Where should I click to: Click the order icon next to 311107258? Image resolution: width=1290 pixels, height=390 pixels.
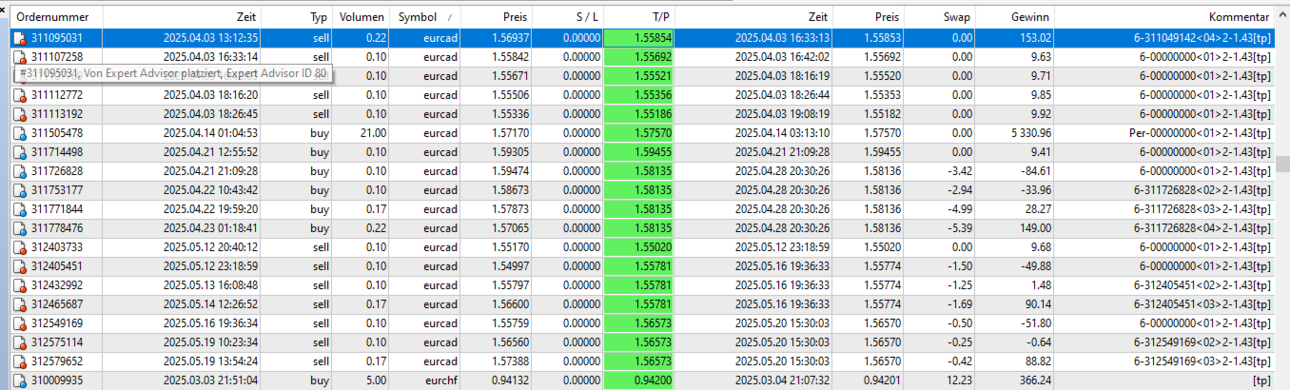[19, 57]
